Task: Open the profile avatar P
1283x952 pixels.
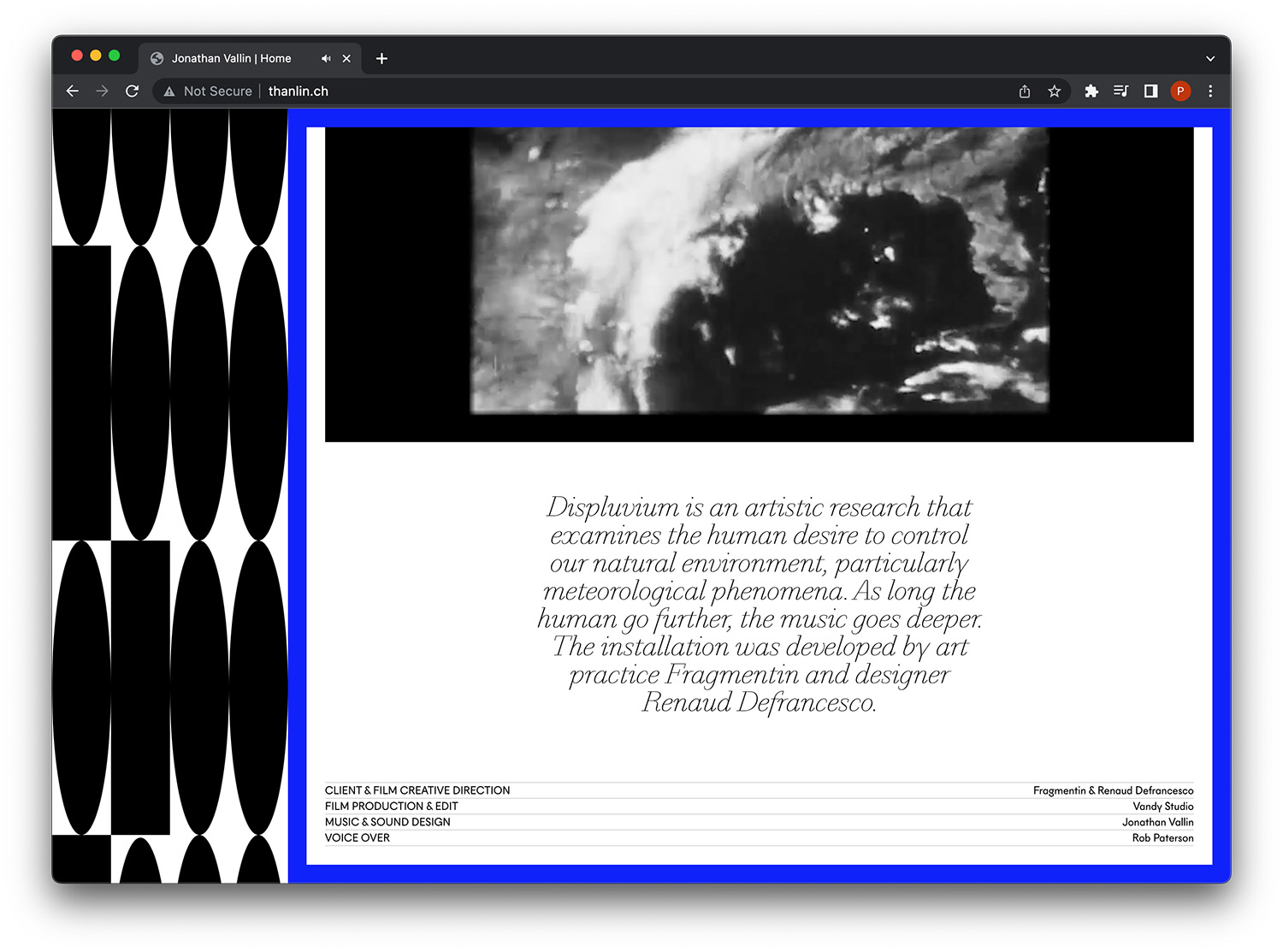Action: pyautogui.click(x=1180, y=92)
